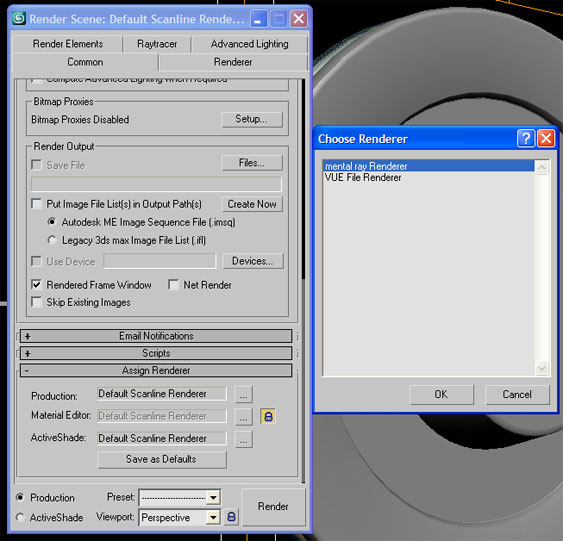
Task: Open the Production renderer chooser ellipsis button
Action: pyautogui.click(x=243, y=395)
